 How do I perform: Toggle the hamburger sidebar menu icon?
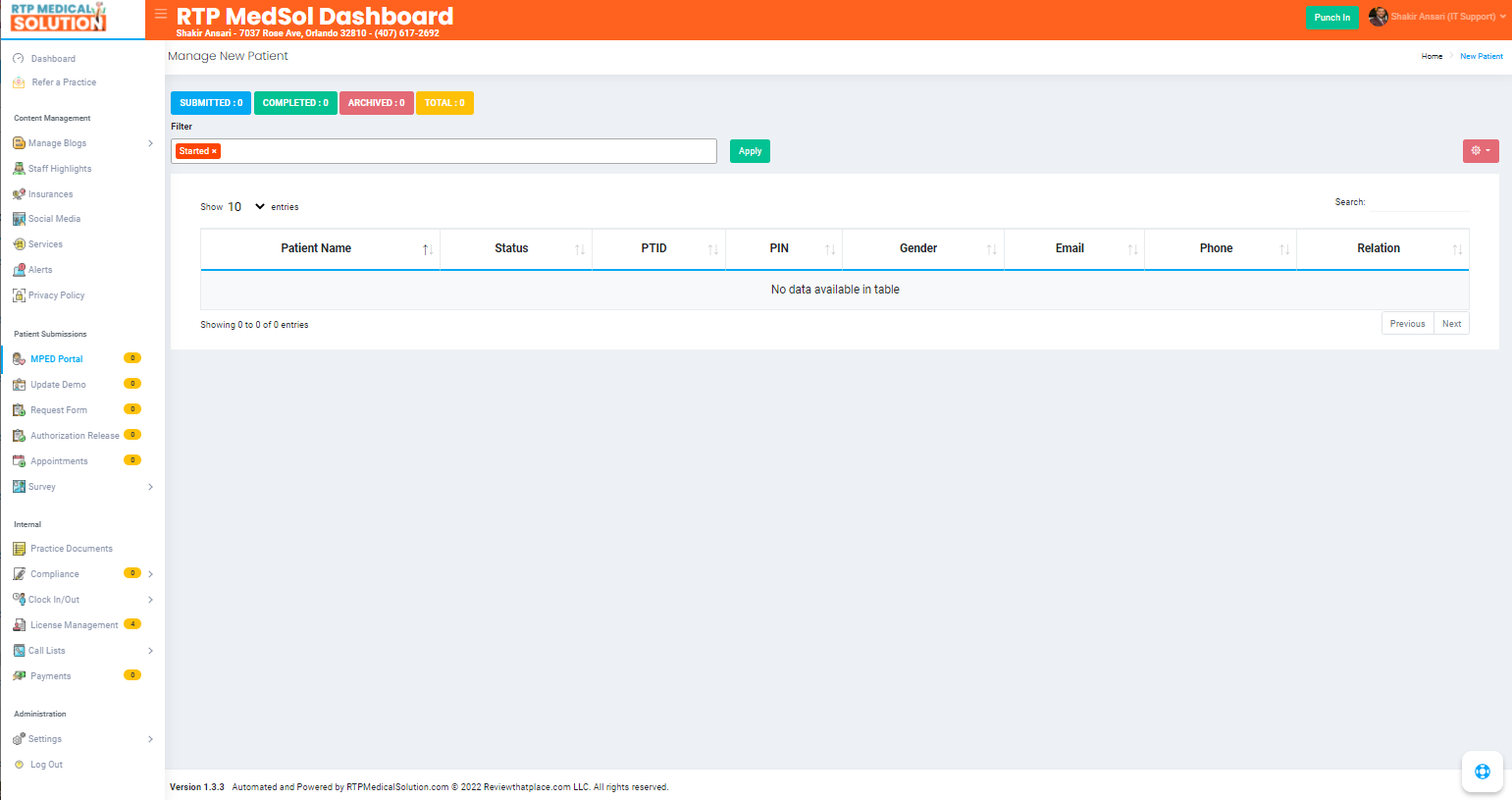tap(161, 14)
